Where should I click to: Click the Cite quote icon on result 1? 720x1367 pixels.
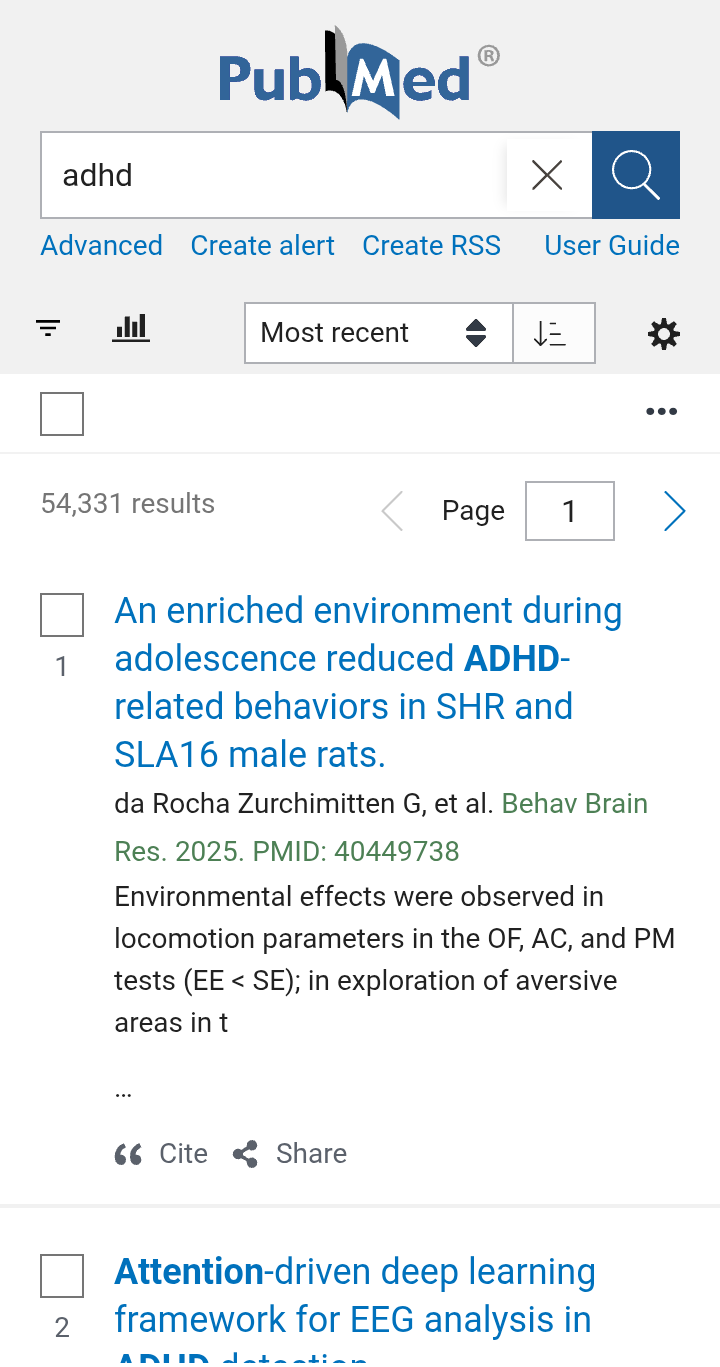pos(129,1155)
